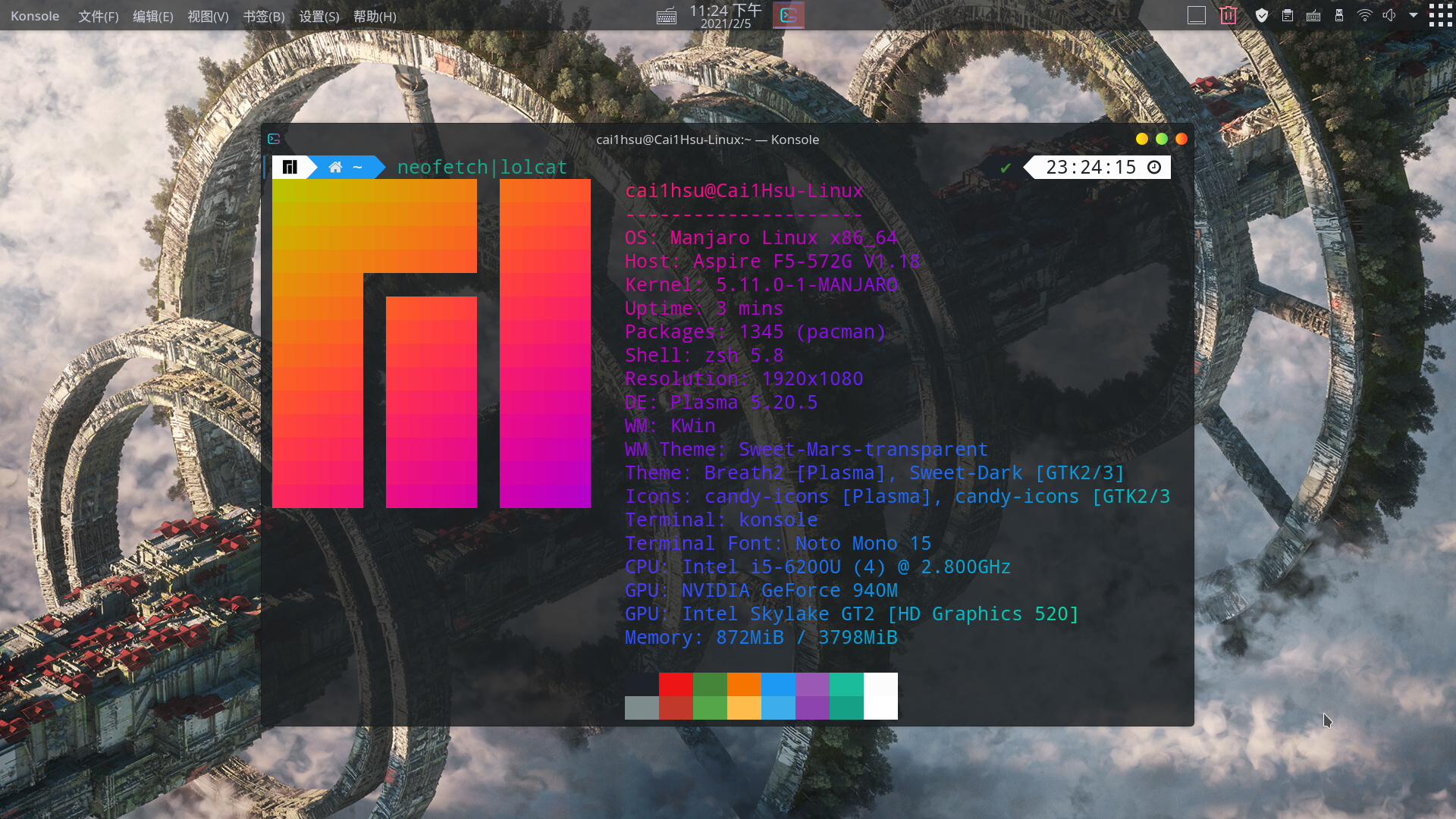This screenshot has width=1456, height=819.
Task: Open the Konsole icon in the window title bar
Action: click(274, 139)
